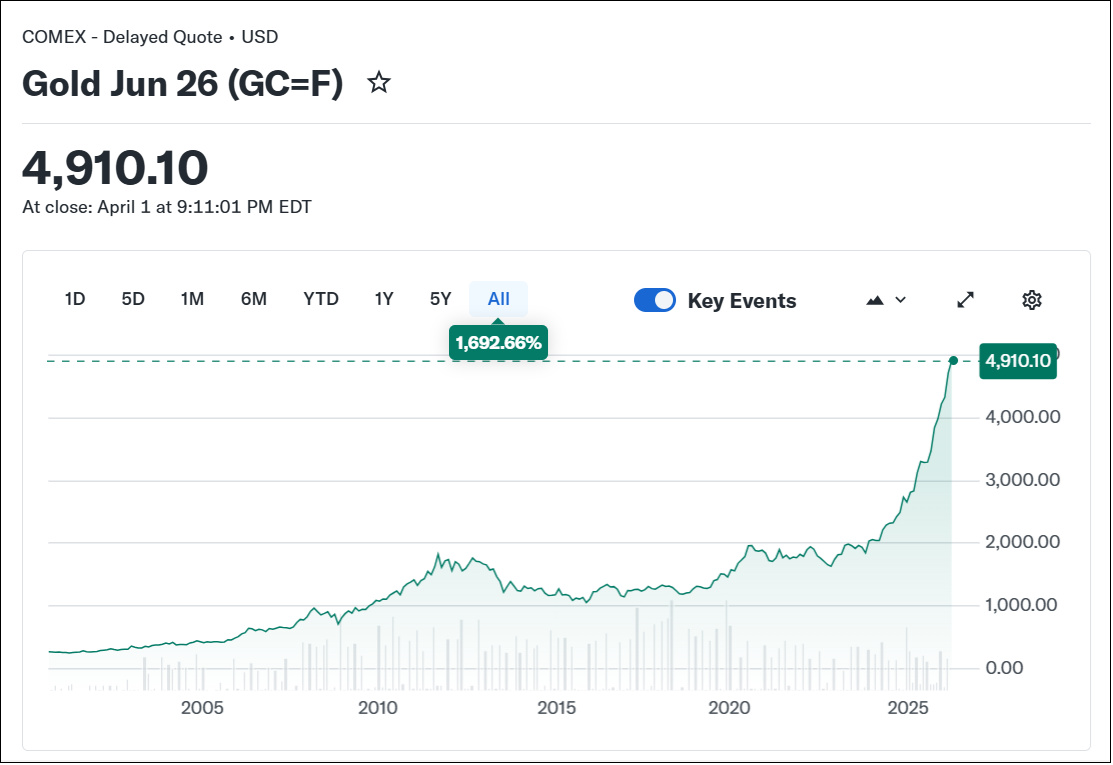This screenshot has height=765, width=1113.
Task: Show the YTD range
Action: [x=321, y=299]
